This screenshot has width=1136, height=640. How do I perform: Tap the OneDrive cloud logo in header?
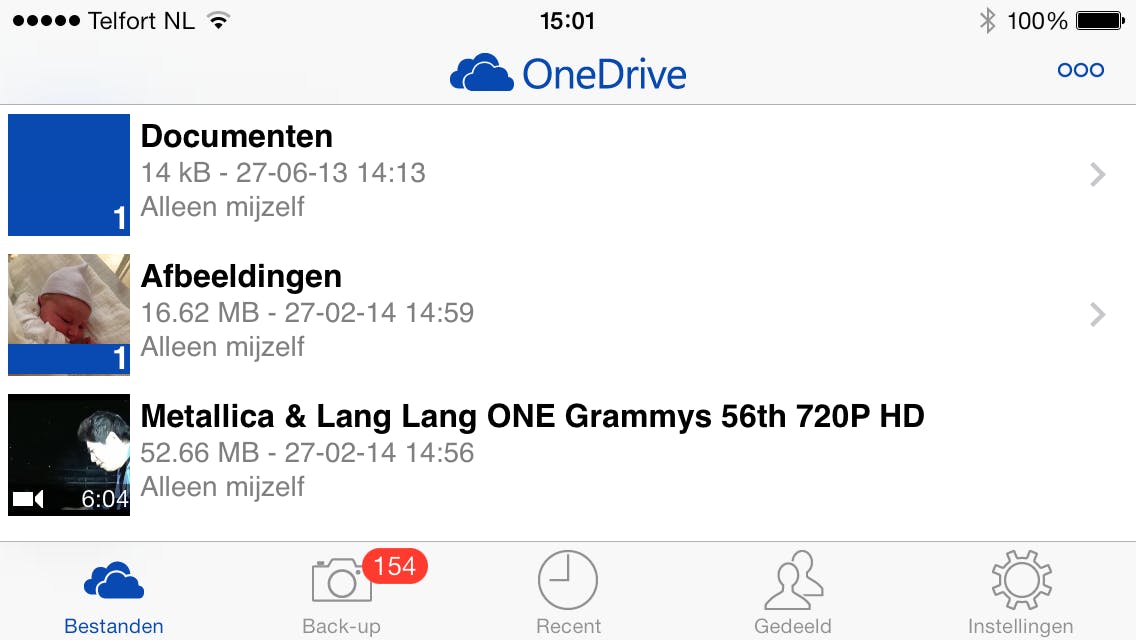482,73
